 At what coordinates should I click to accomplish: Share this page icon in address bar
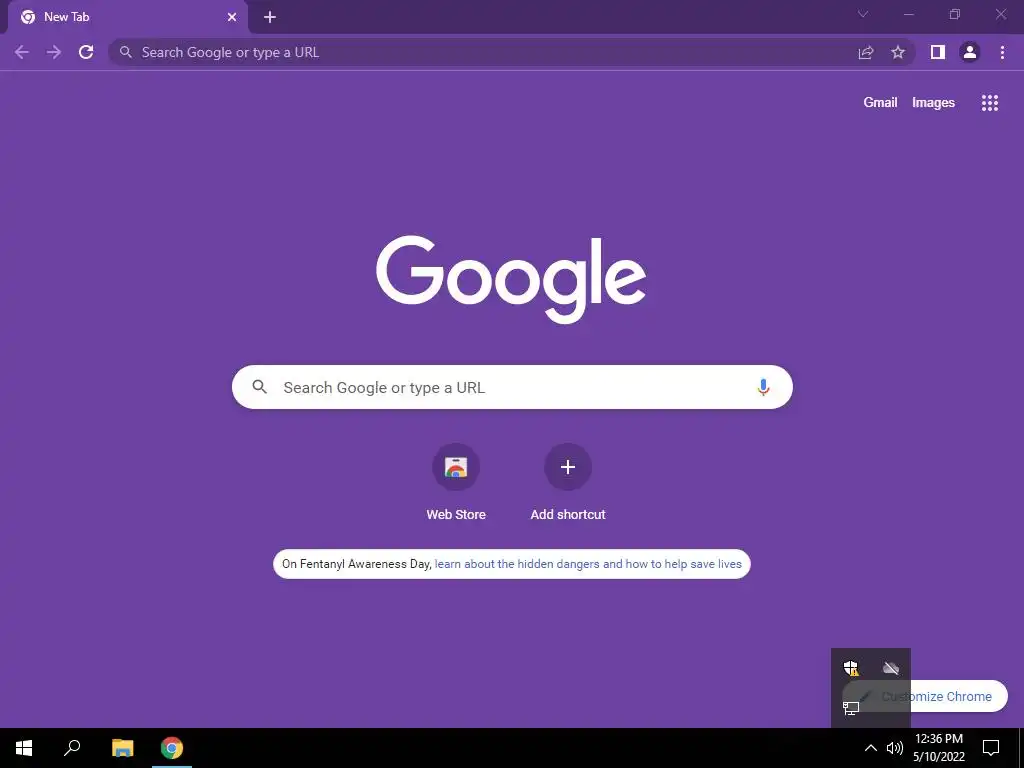pos(866,52)
